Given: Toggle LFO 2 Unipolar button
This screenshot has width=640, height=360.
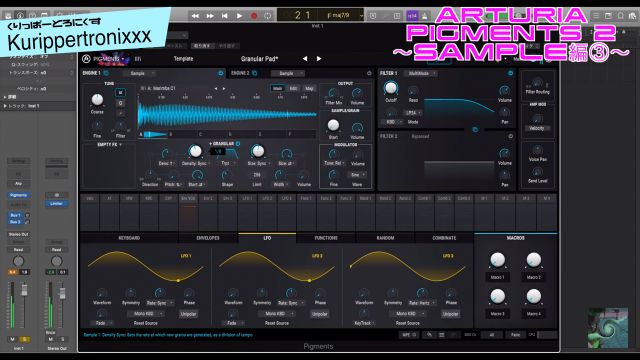Looking at the screenshot, I should [320, 314].
